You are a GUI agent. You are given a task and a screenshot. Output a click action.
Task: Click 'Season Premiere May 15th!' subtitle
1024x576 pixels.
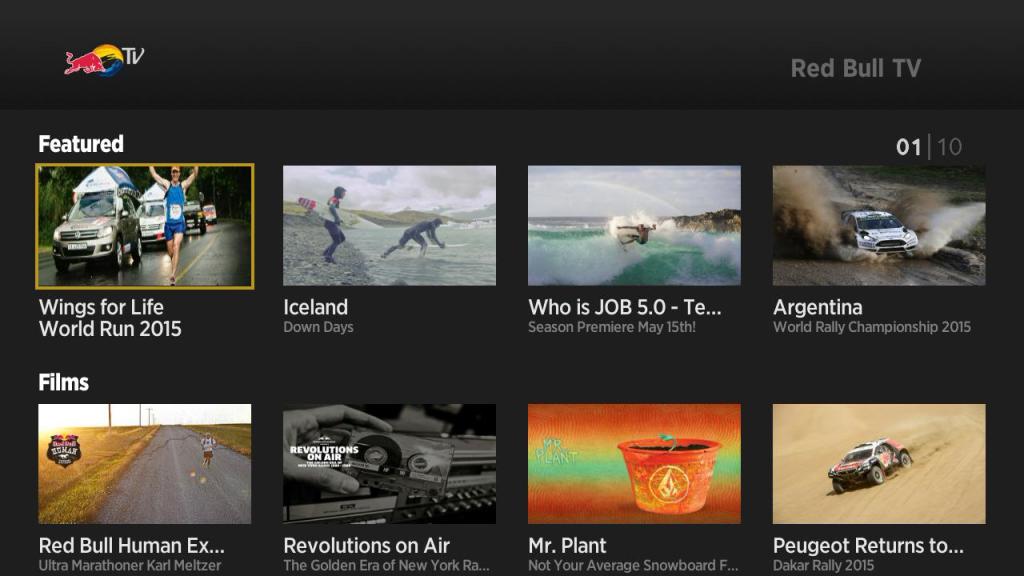click(x=611, y=327)
